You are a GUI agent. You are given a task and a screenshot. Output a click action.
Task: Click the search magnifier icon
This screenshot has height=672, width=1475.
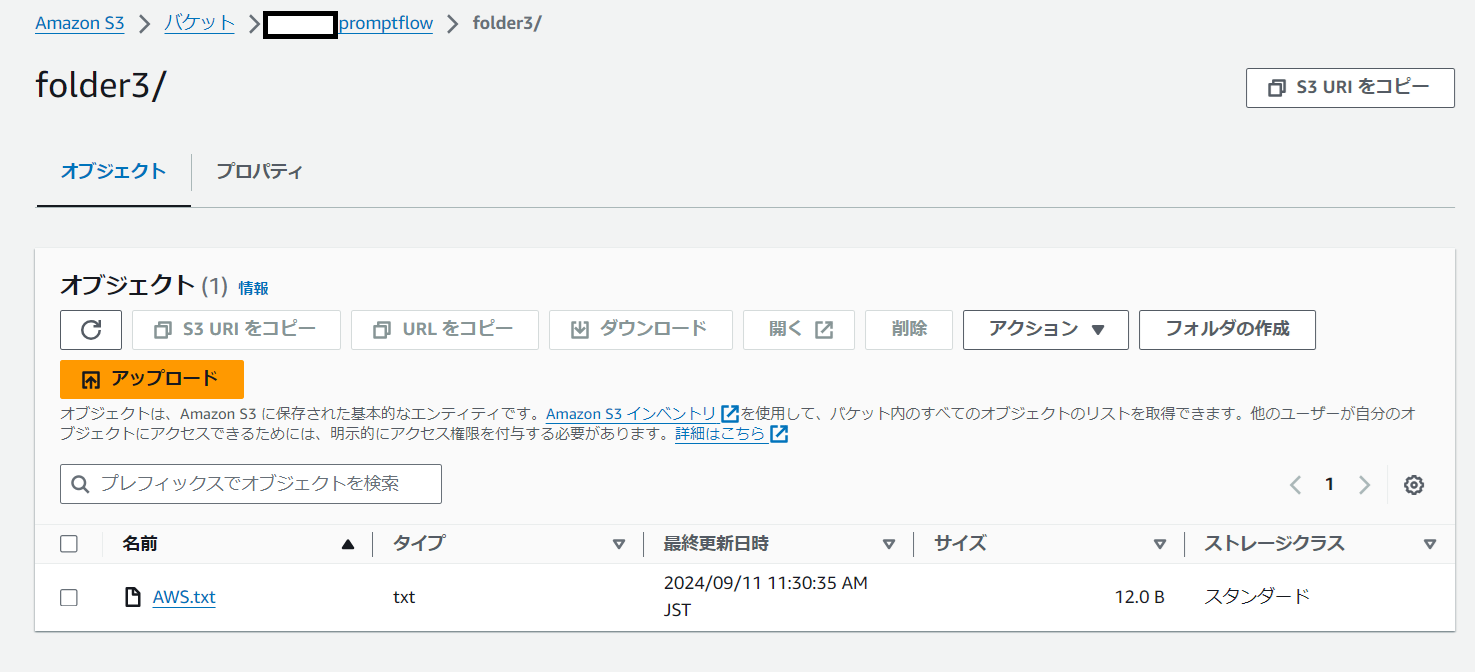coord(80,484)
